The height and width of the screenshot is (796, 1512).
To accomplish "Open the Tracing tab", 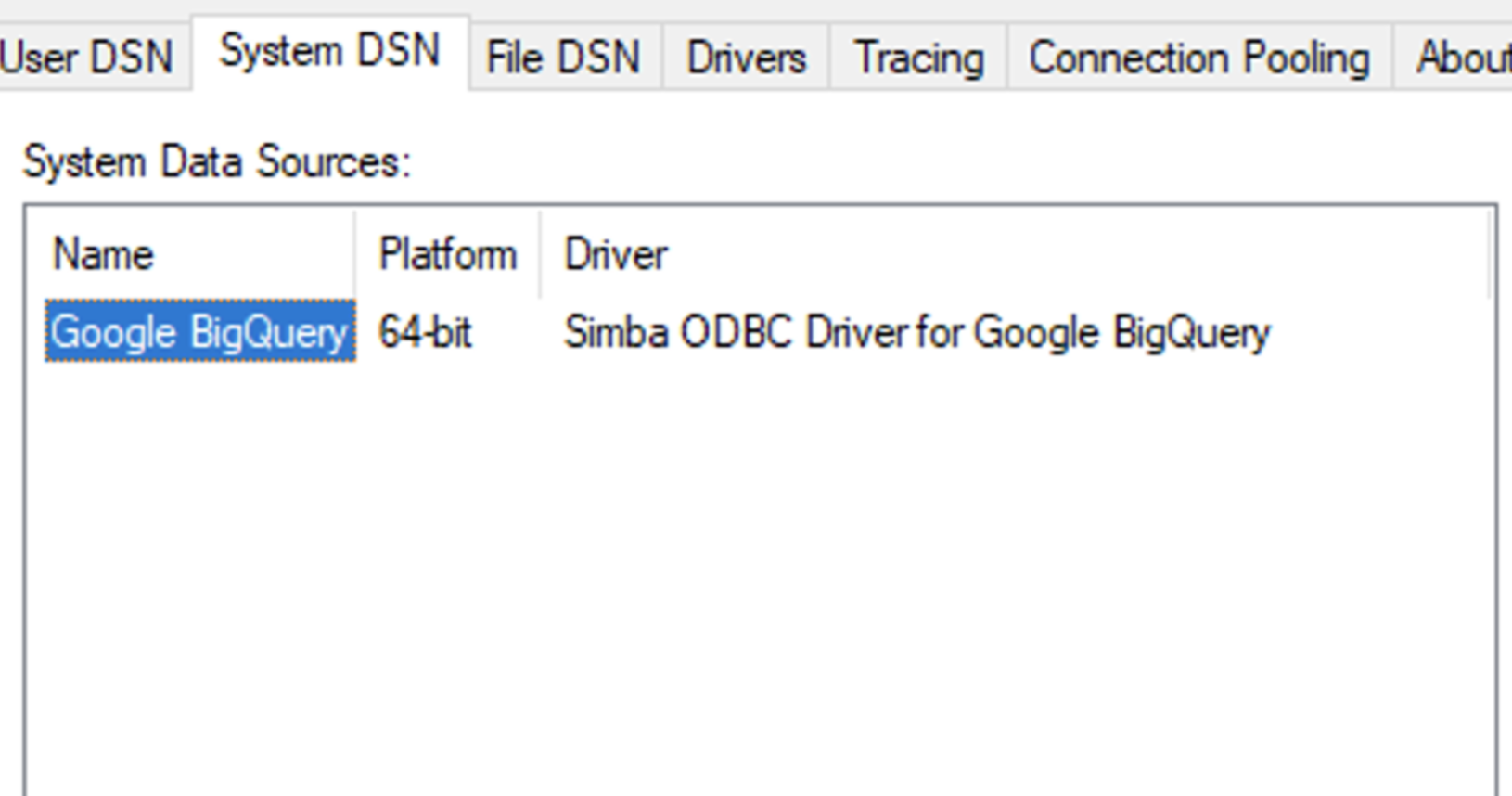I will point(918,58).
